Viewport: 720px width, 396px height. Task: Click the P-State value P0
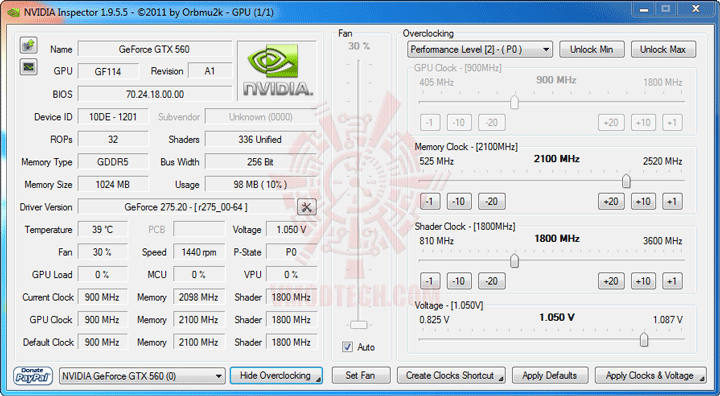pyautogui.click(x=292, y=252)
